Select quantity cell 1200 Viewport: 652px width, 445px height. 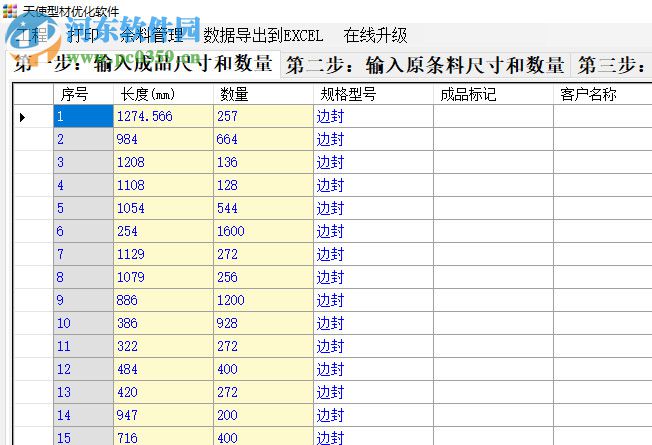pos(263,300)
